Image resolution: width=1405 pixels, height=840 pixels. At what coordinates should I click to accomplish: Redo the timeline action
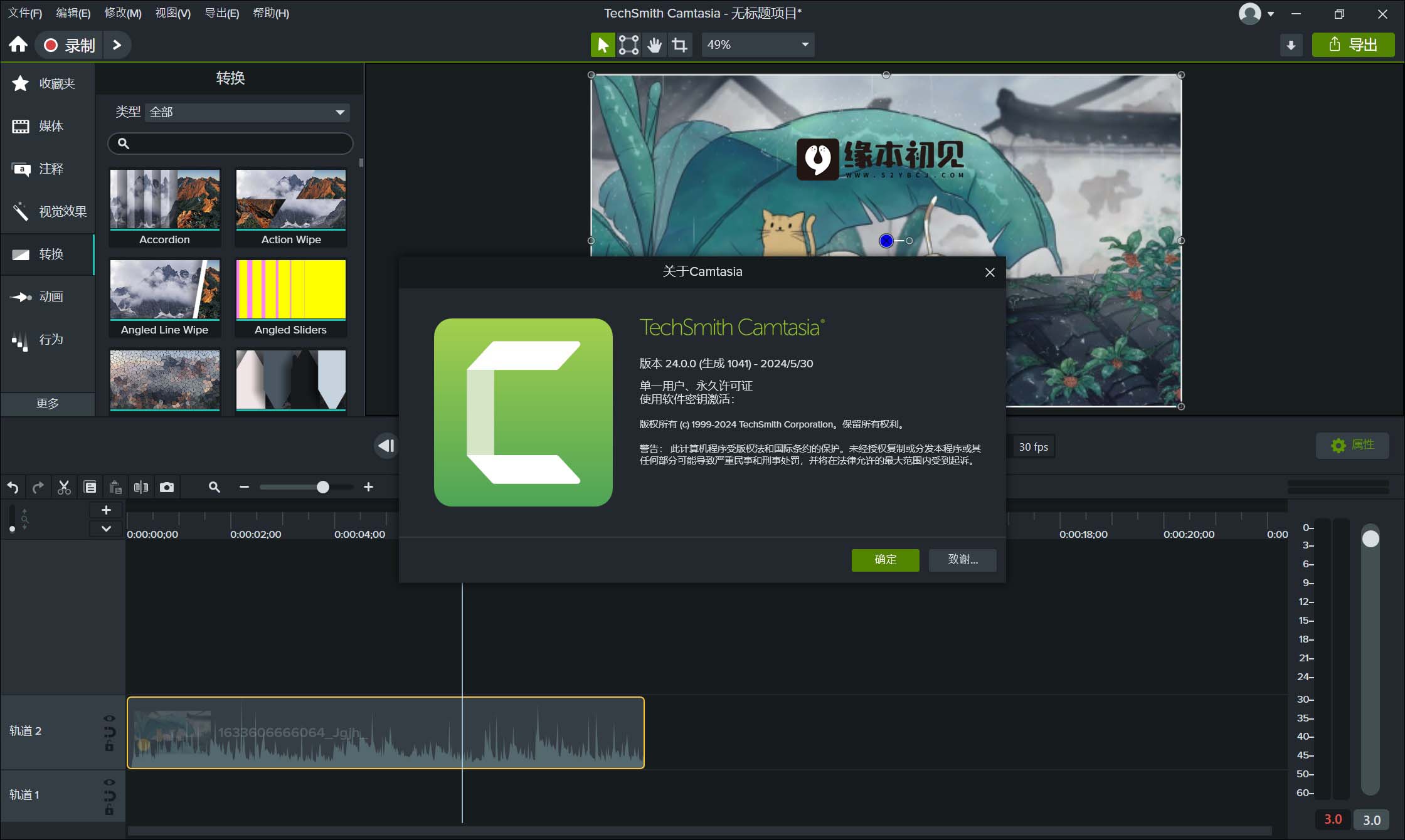[38, 487]
